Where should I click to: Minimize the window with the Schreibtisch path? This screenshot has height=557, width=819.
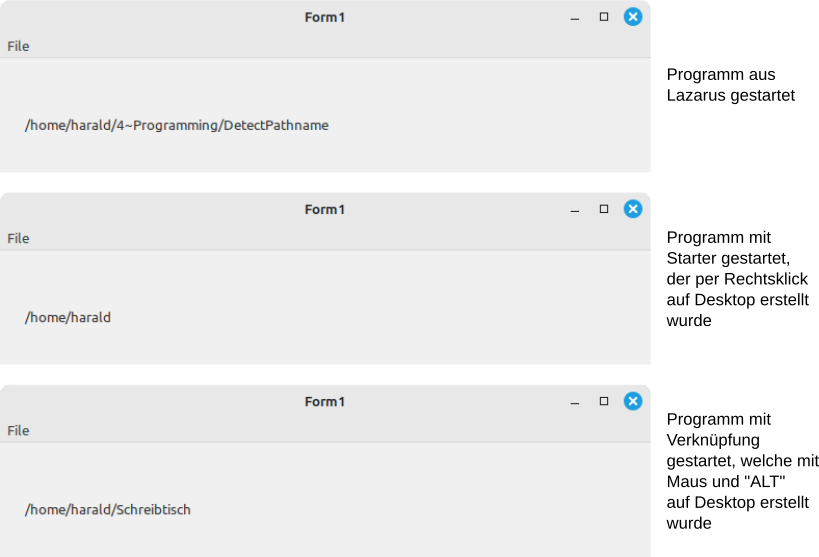[575, 402]
